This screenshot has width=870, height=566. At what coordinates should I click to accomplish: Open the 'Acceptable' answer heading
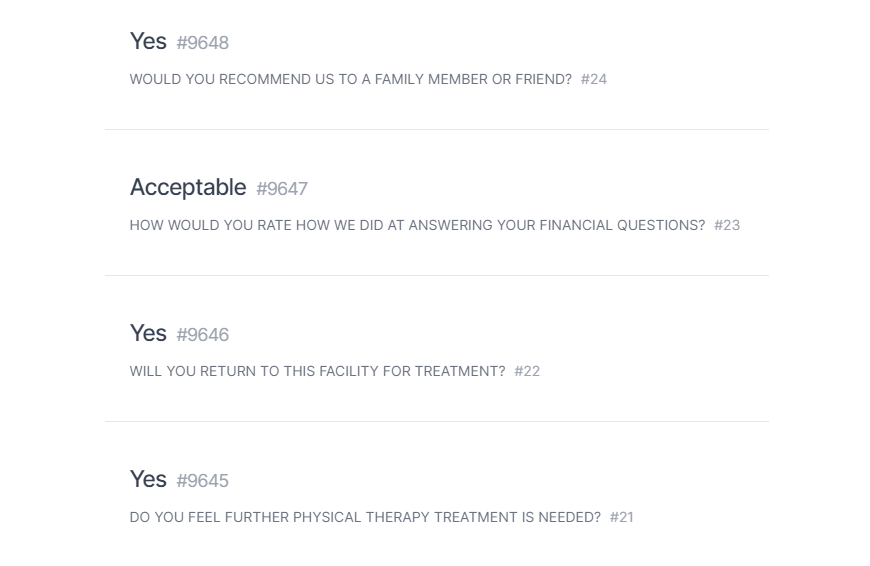tap(188, 187)
